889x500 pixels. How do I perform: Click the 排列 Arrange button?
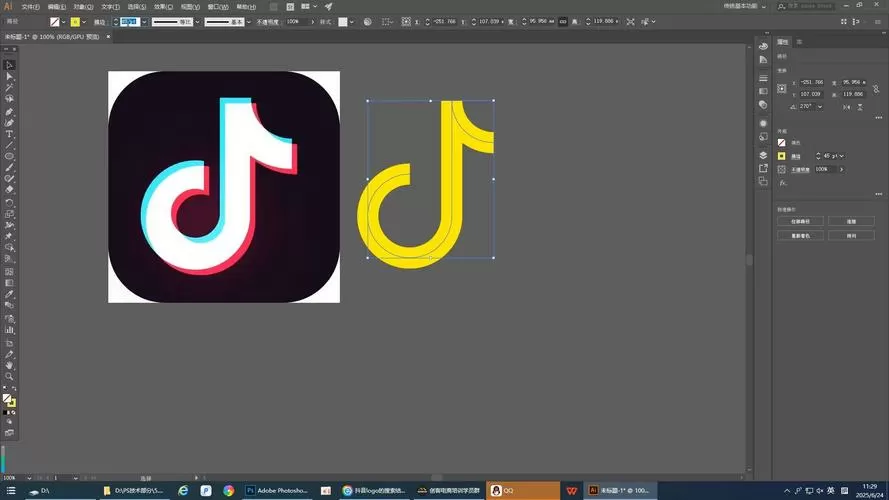(851, 235)
